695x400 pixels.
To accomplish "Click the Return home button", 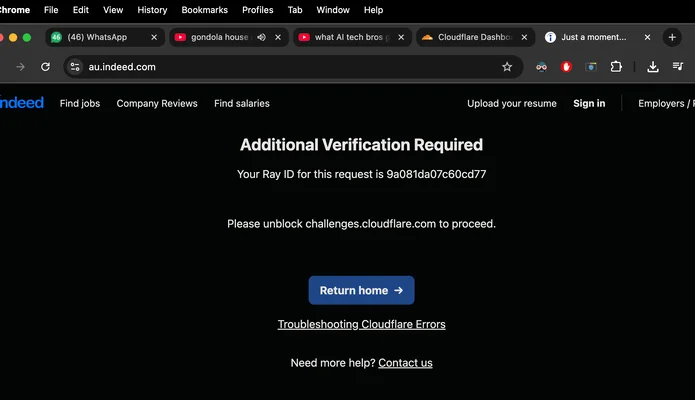I will (x=361, y=290).
